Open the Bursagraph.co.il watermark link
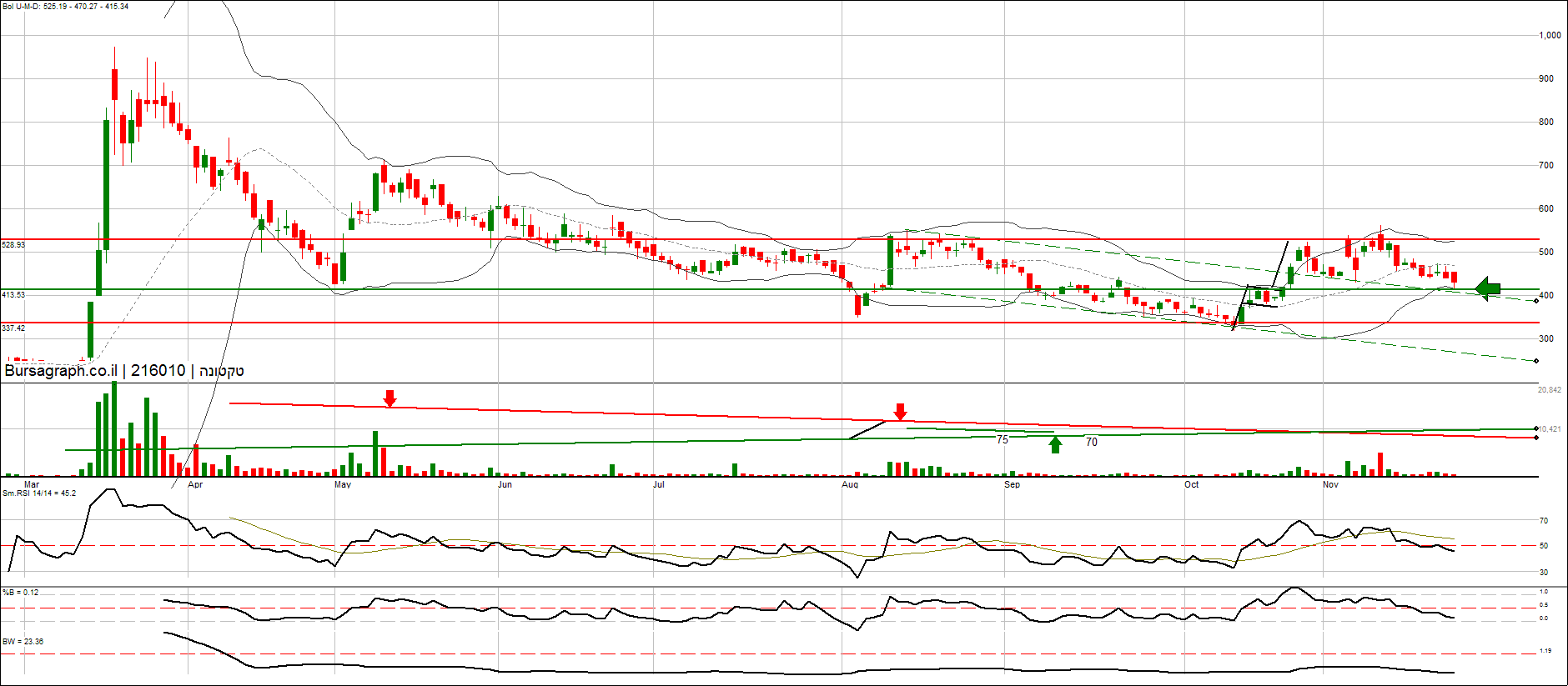This screenshot has width=1568, height=686. pyautogui.click(x=61, y=371)
